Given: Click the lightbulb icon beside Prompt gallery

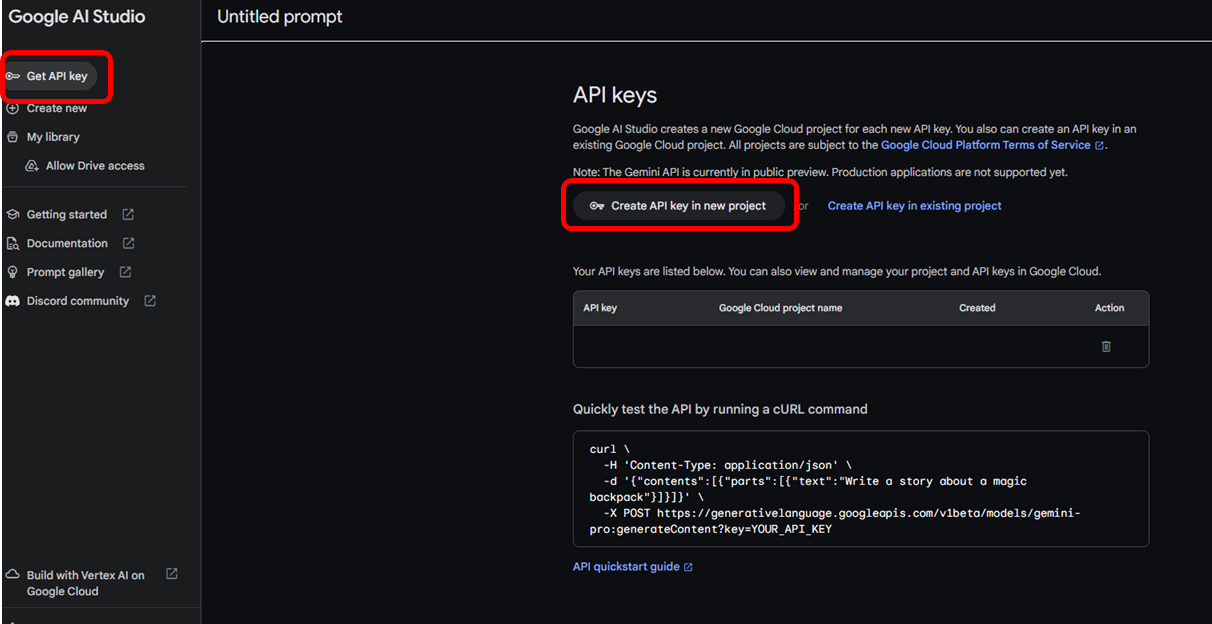Looking at the screenshot, I should tap(13, 272).
